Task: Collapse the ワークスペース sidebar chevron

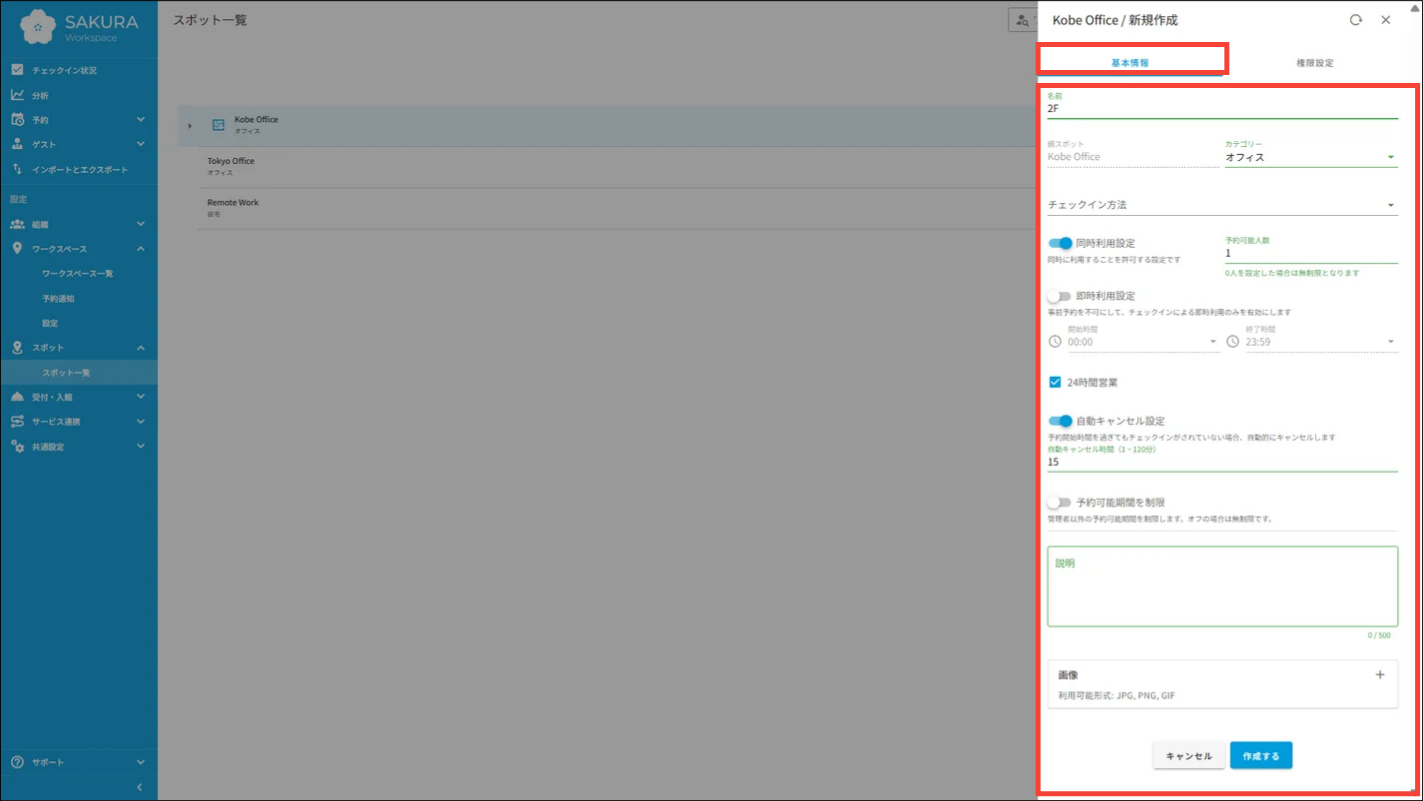Action: (141, 249)
